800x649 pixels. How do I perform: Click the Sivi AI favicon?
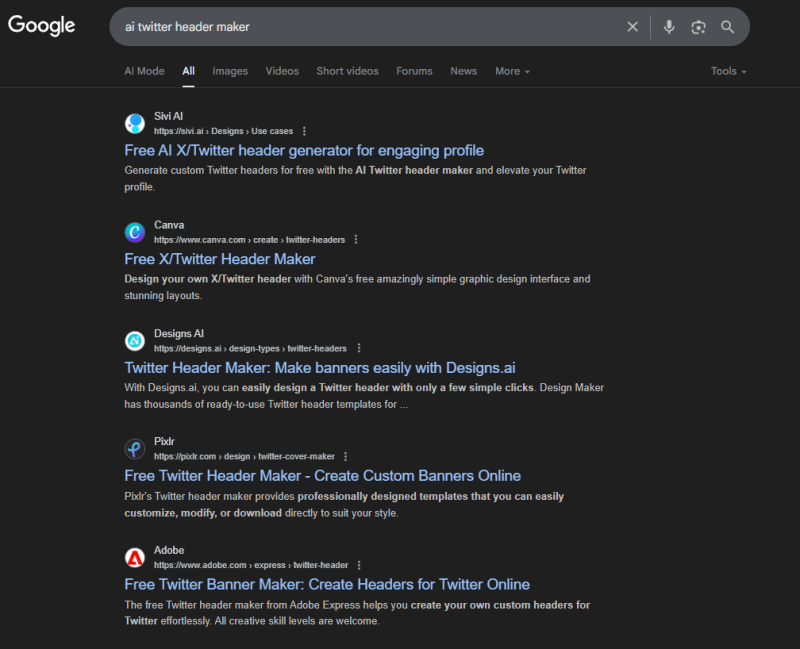[x=135, y=123]
